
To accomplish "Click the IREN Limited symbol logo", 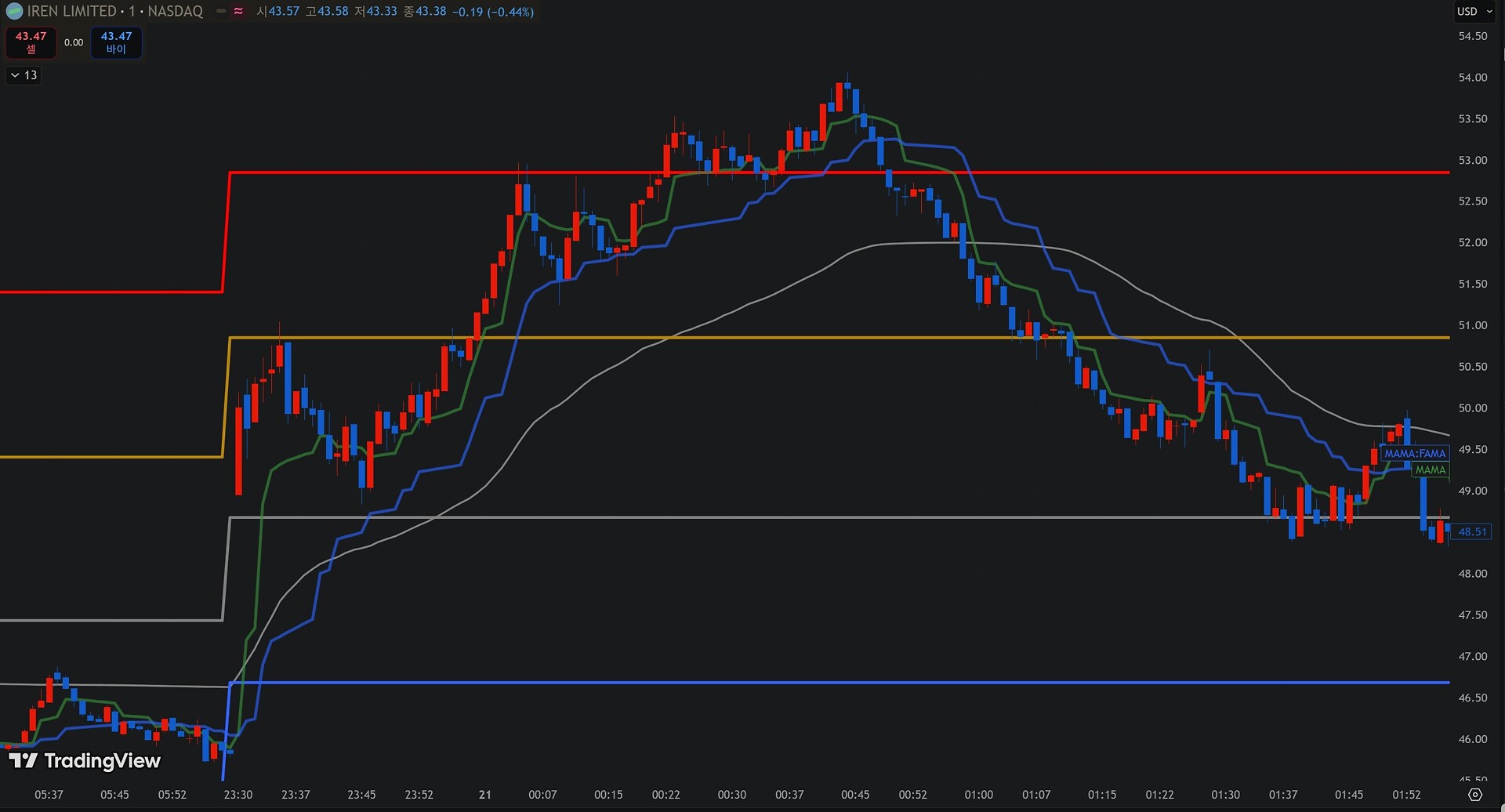I will point(14,12).
